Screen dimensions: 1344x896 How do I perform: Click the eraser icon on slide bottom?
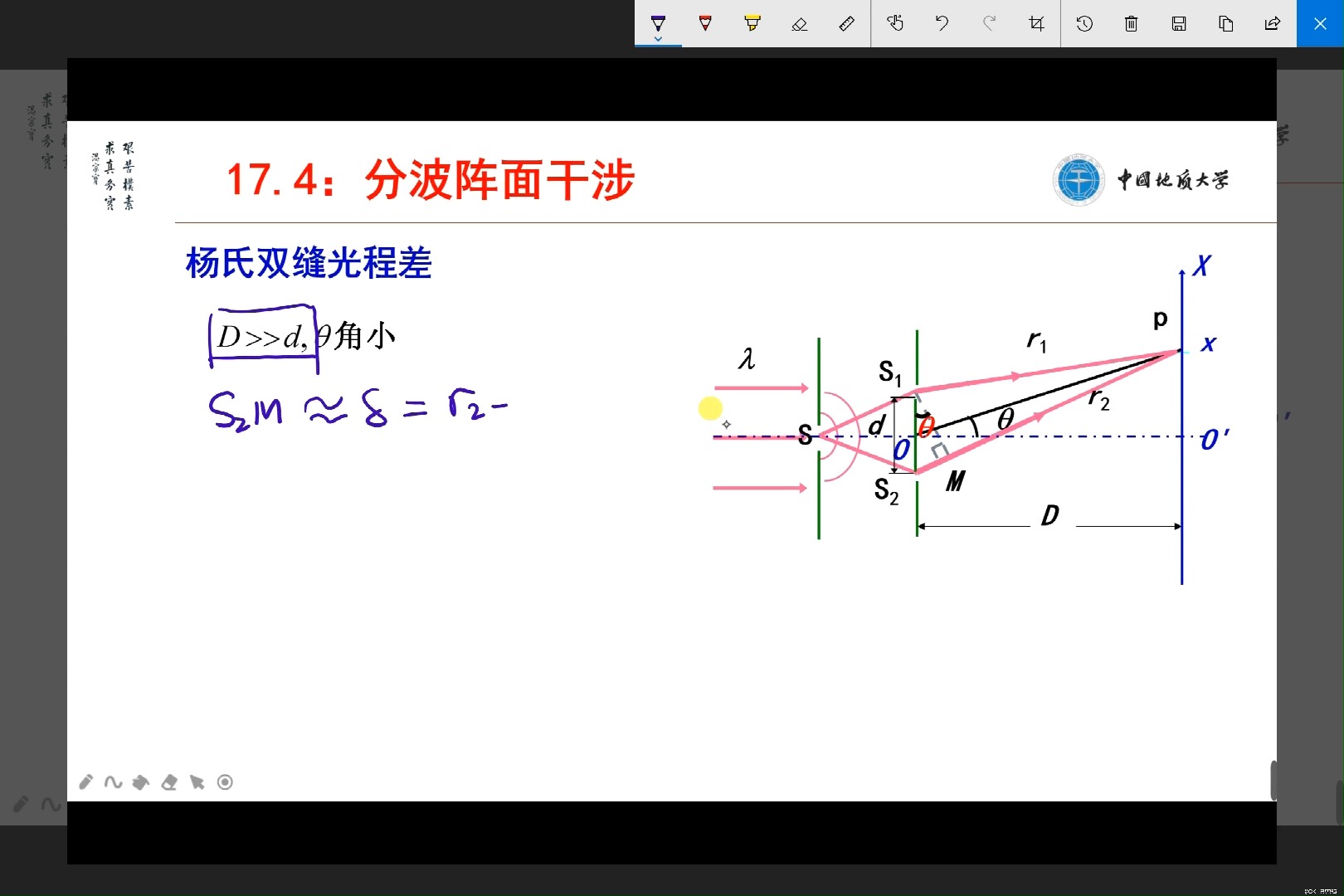pos(169,782)
